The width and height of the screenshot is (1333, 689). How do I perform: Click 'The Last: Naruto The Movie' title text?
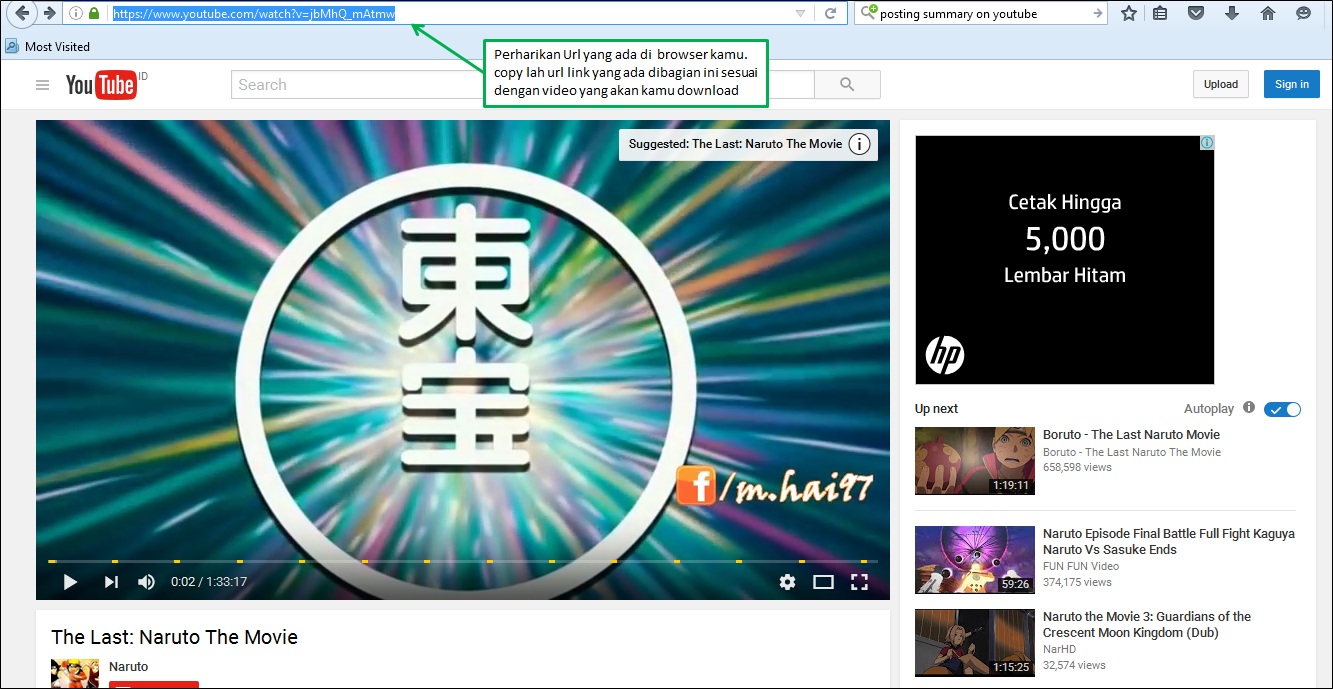[174, 637]
